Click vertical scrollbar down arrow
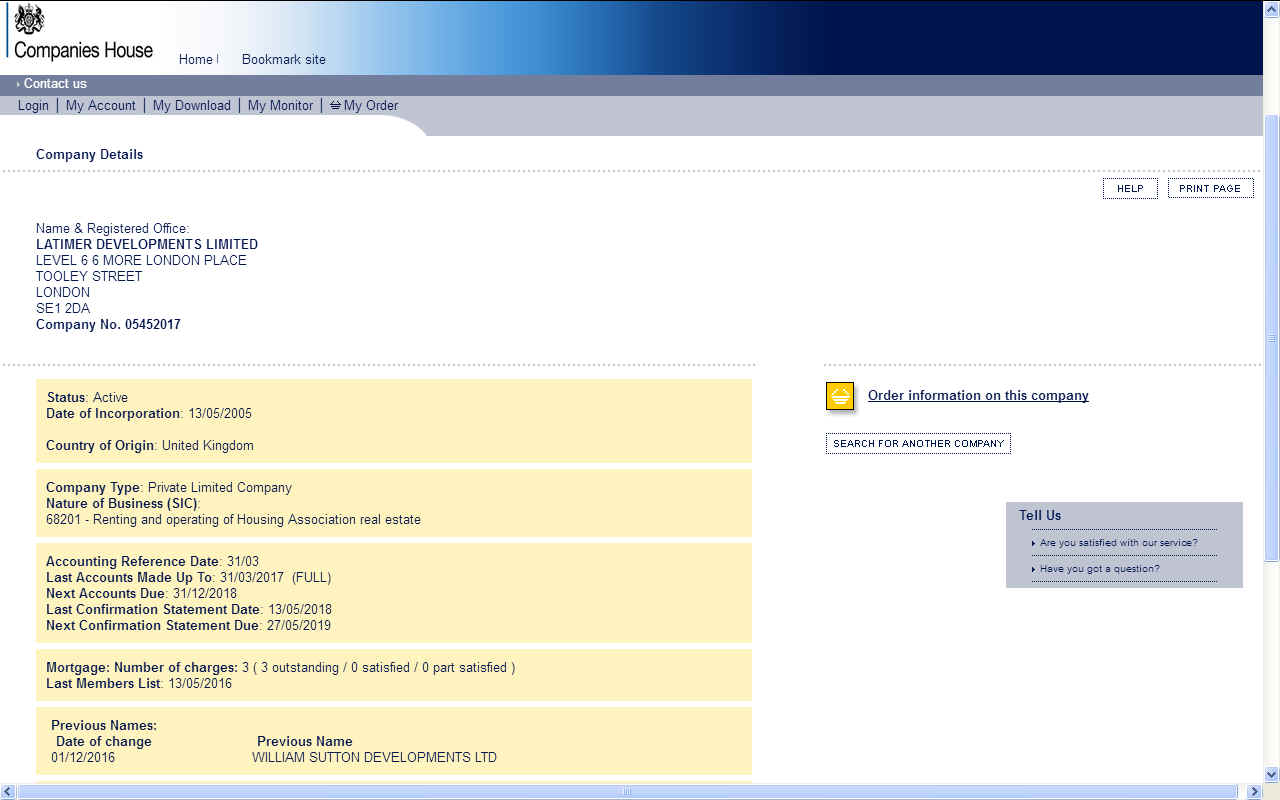This screenshot has width=1280, height=800. point(1272,774)
